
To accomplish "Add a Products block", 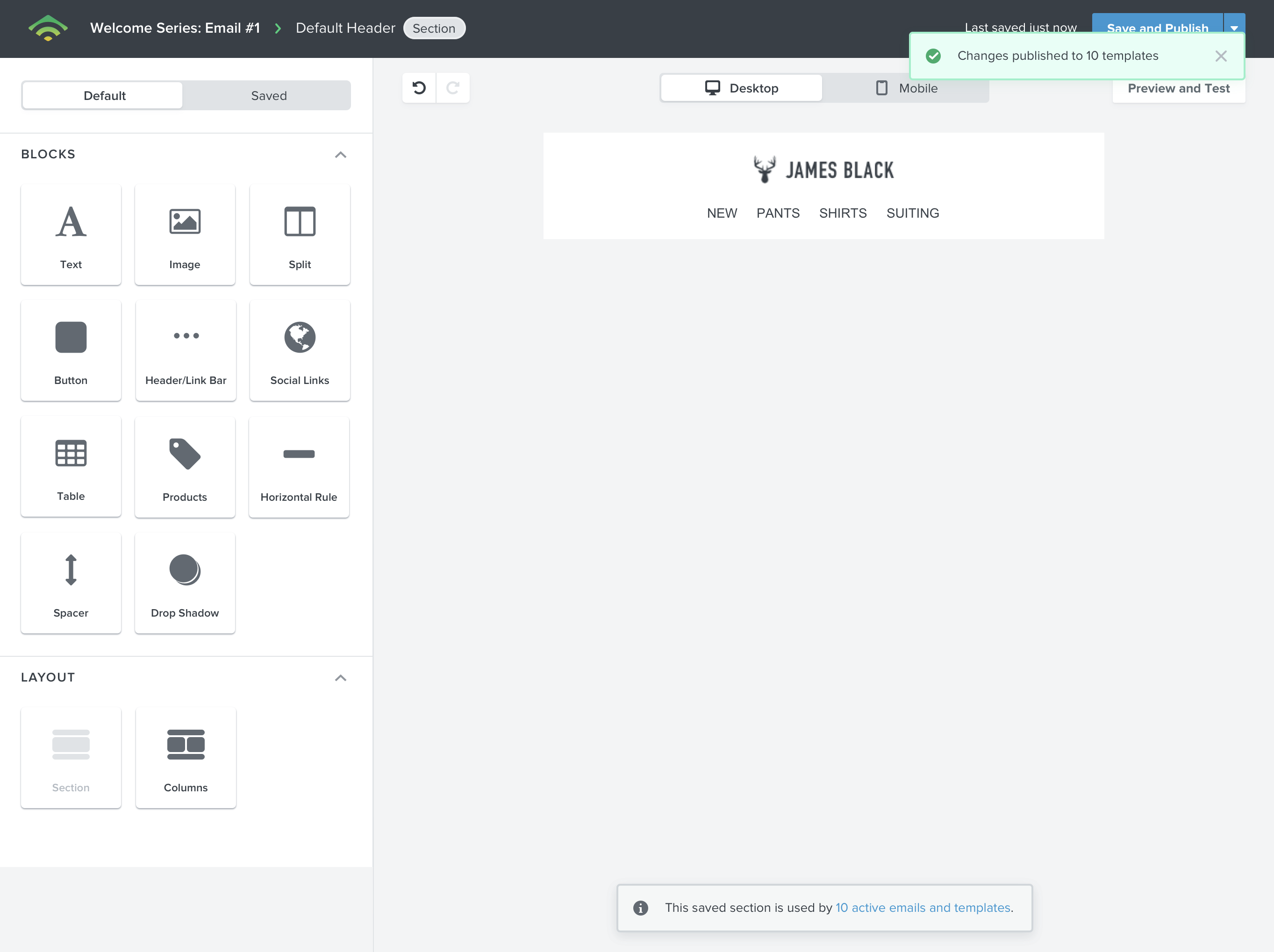I will [185, 467].
